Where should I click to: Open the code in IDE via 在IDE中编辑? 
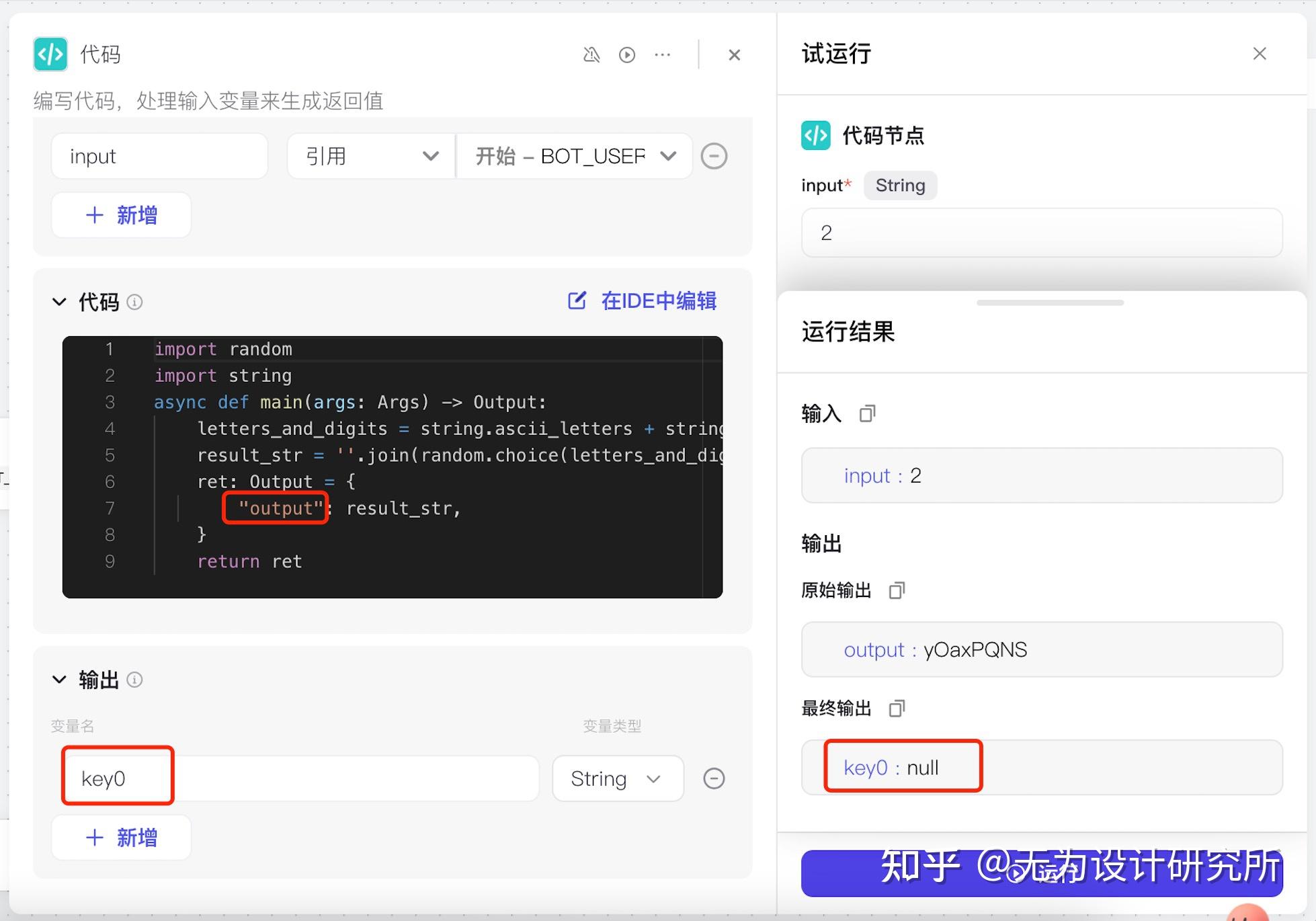click(x=658, y=301)
